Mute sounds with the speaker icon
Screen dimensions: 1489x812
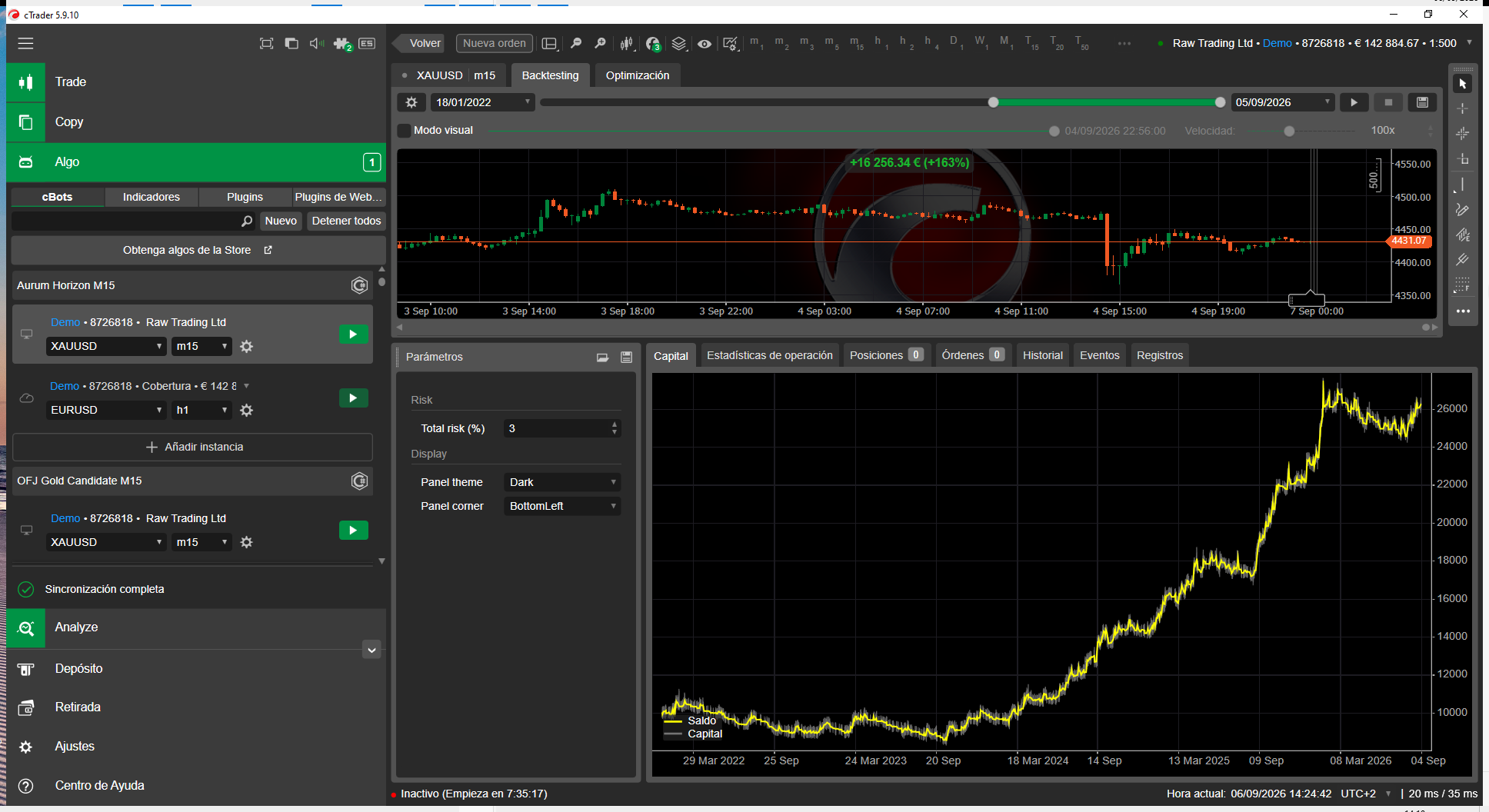pos(316,43)
